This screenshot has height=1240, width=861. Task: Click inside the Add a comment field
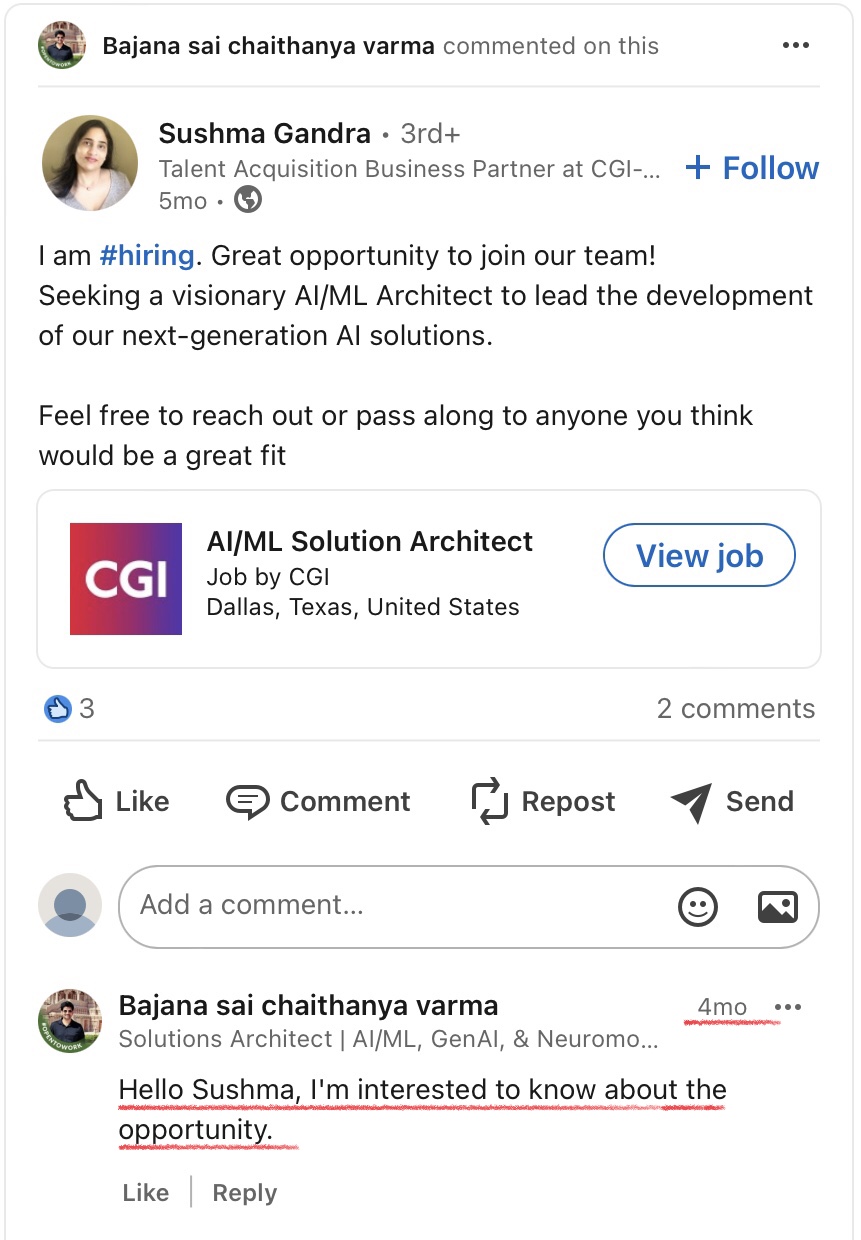400,906
